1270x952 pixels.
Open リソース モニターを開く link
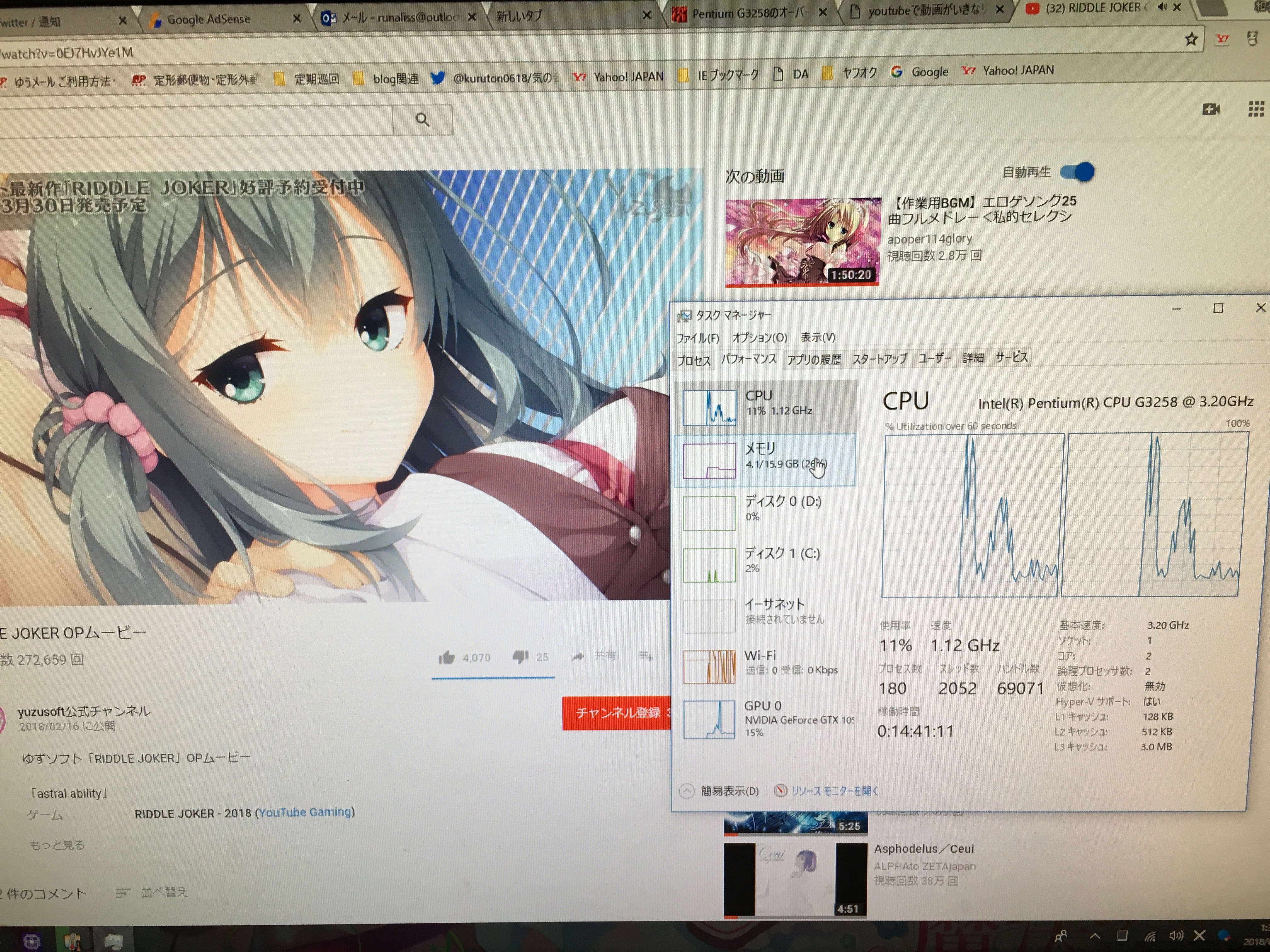pos(827,791)
